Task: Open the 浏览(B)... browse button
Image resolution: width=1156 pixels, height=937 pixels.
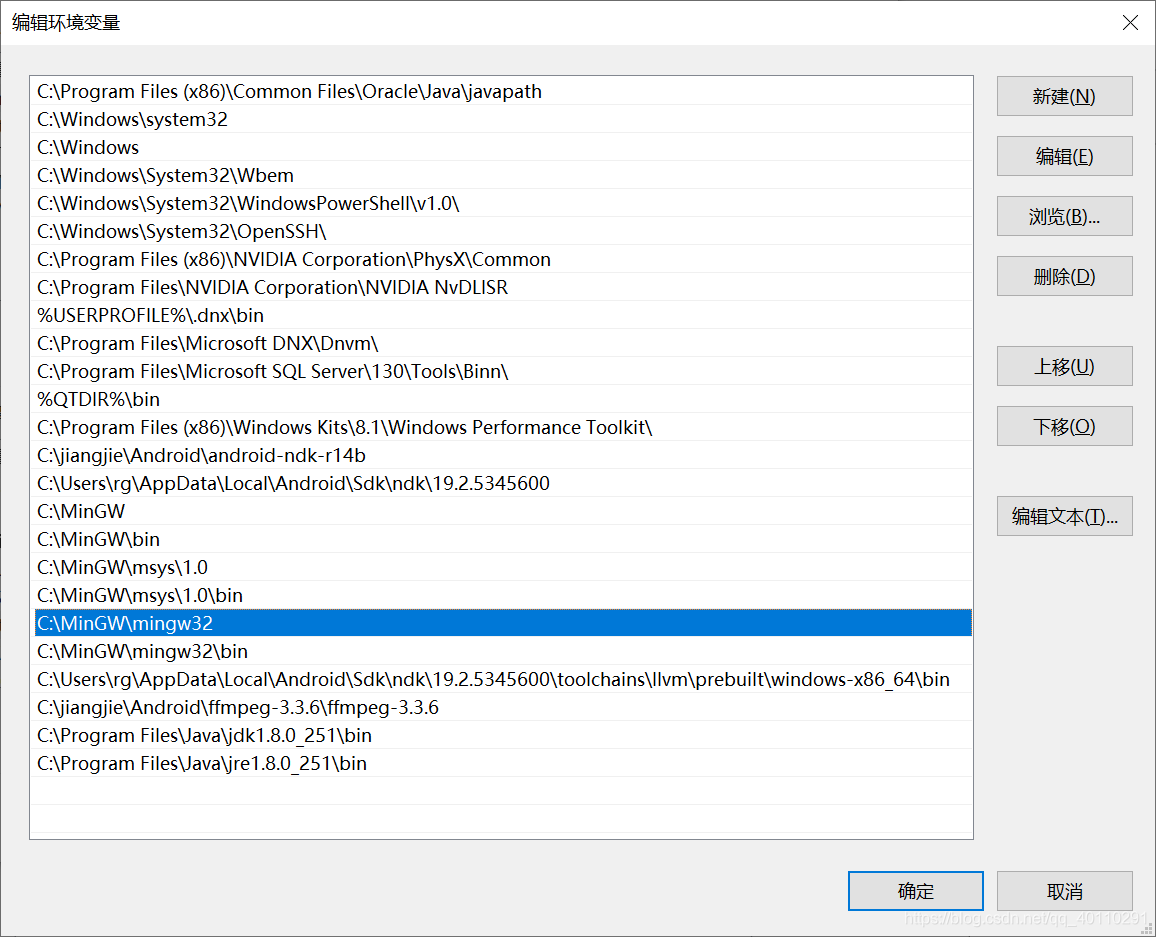Action: point(1065,216)
